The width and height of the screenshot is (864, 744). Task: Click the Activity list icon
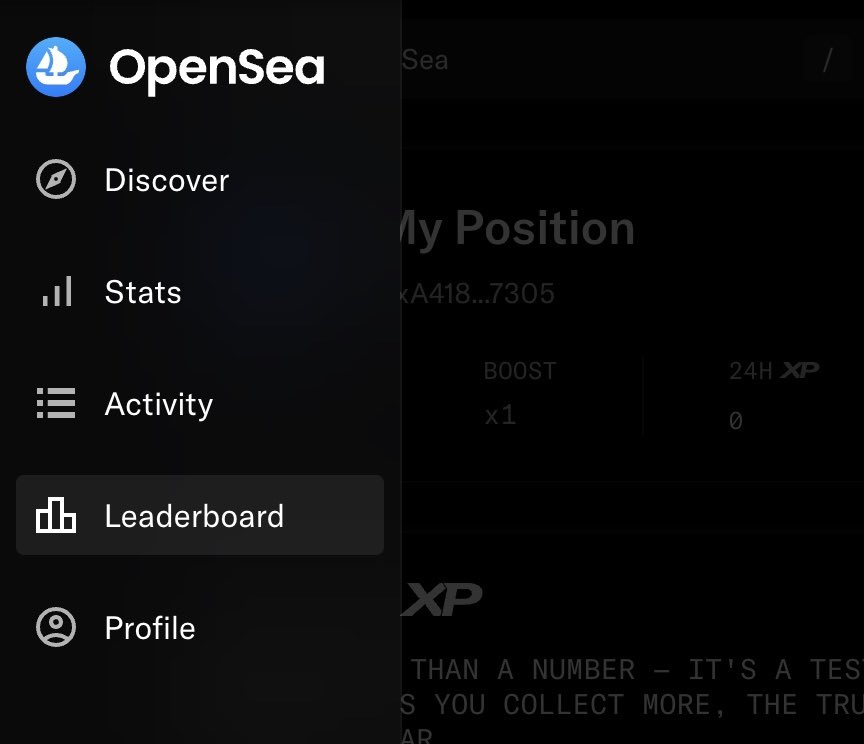56,404
